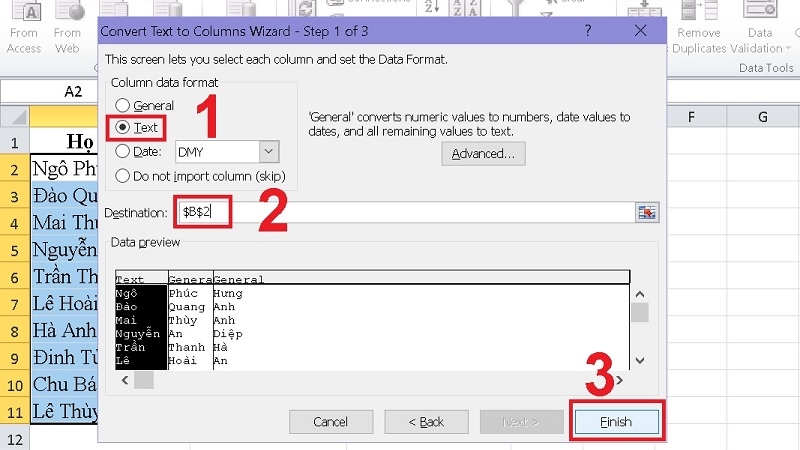This screenshot has height=450, width=800.
Task: Open the DMY date format dropdown
Action: coord(268,152)
